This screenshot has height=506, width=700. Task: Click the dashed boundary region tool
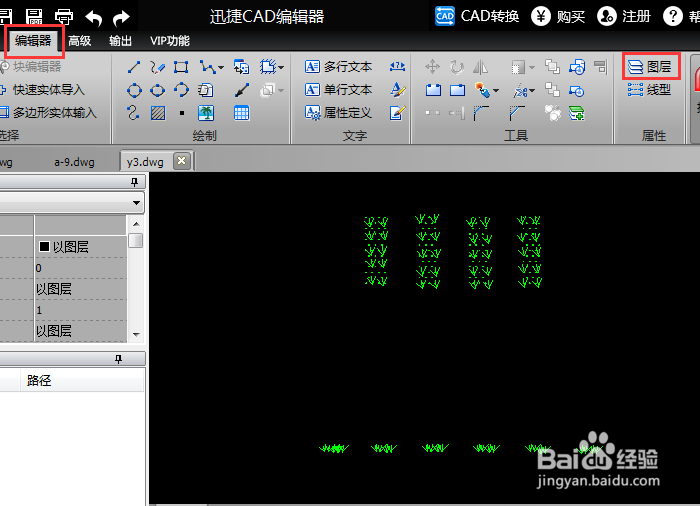[268, 67]
